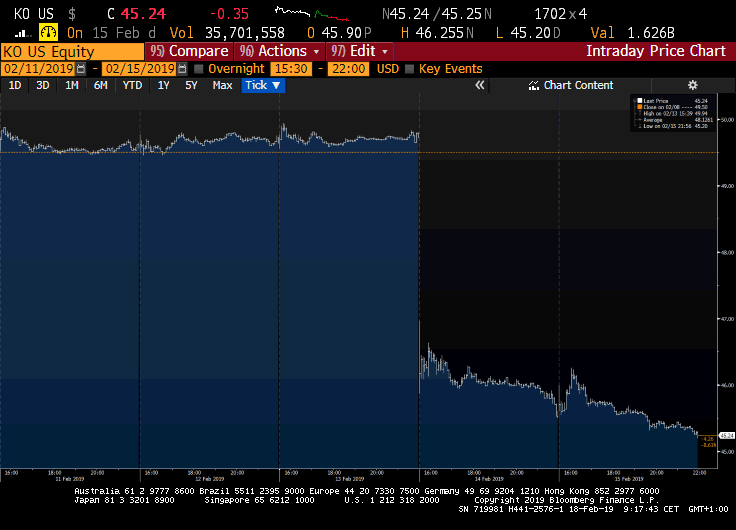Click the 1702x4 size quote
Viewport: 736px width, 530px height.
tap(560, 14)
